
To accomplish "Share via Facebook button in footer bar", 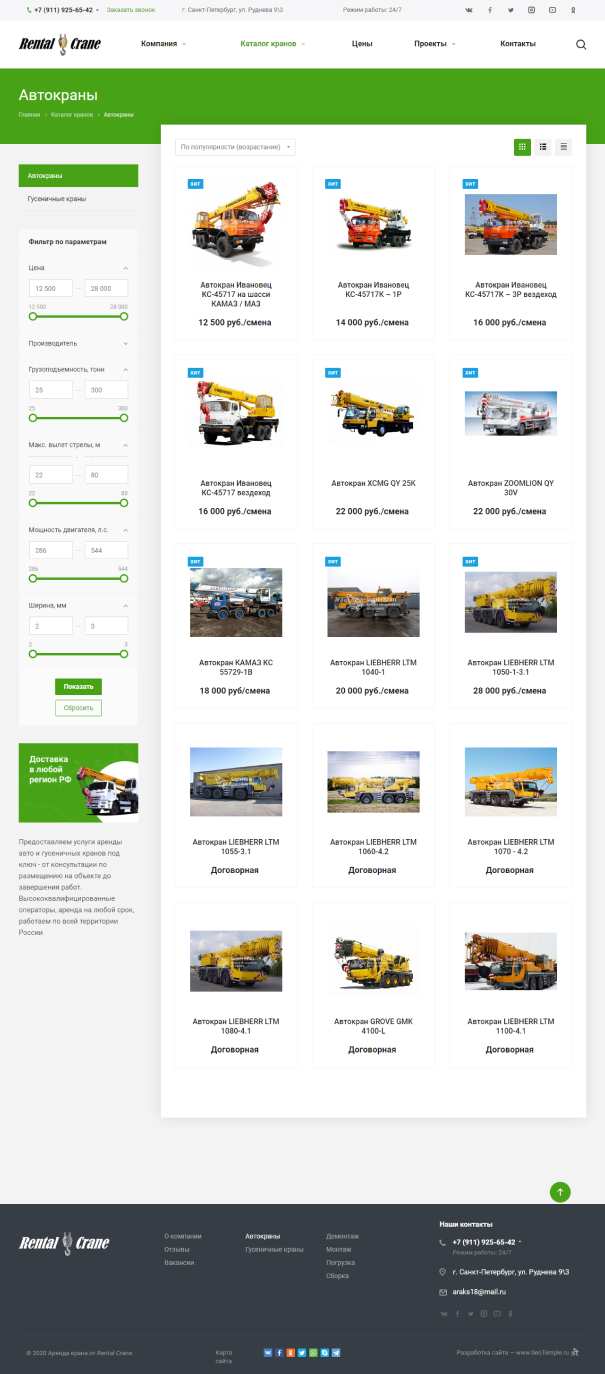I will [279, 1352].
